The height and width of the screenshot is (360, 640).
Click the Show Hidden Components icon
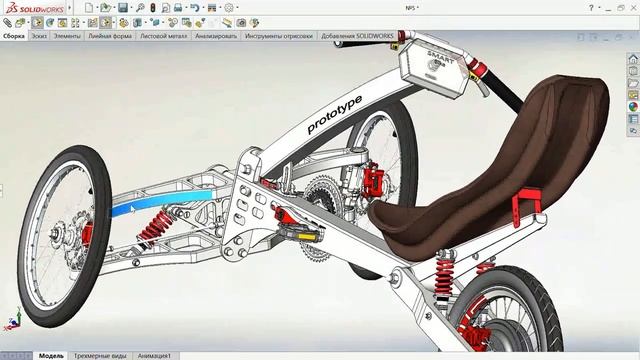[124, 23]
